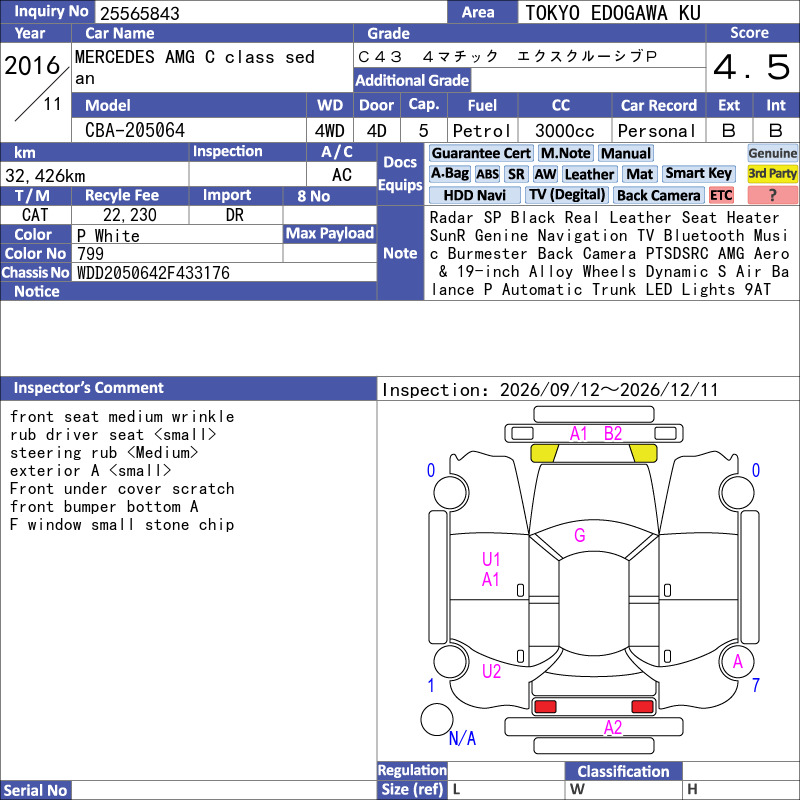The image size is (800, 800).
Task: Click the ABS equipment badge
Action: 487,174
